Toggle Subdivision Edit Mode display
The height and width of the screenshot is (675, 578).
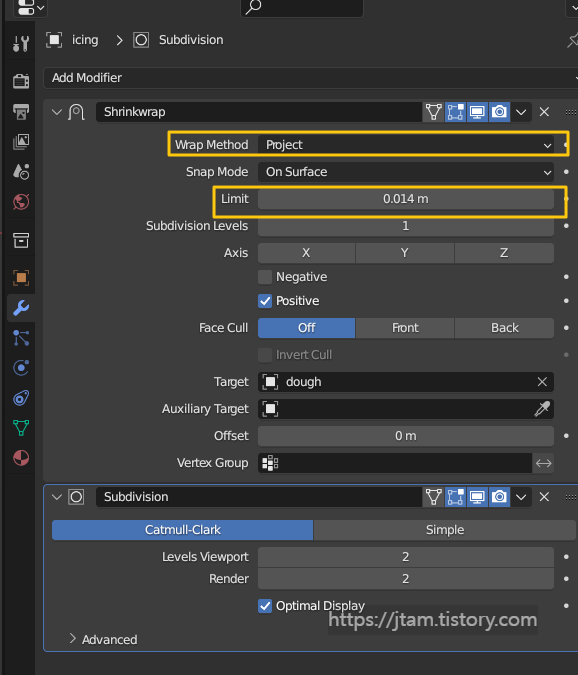coord(455,497)
